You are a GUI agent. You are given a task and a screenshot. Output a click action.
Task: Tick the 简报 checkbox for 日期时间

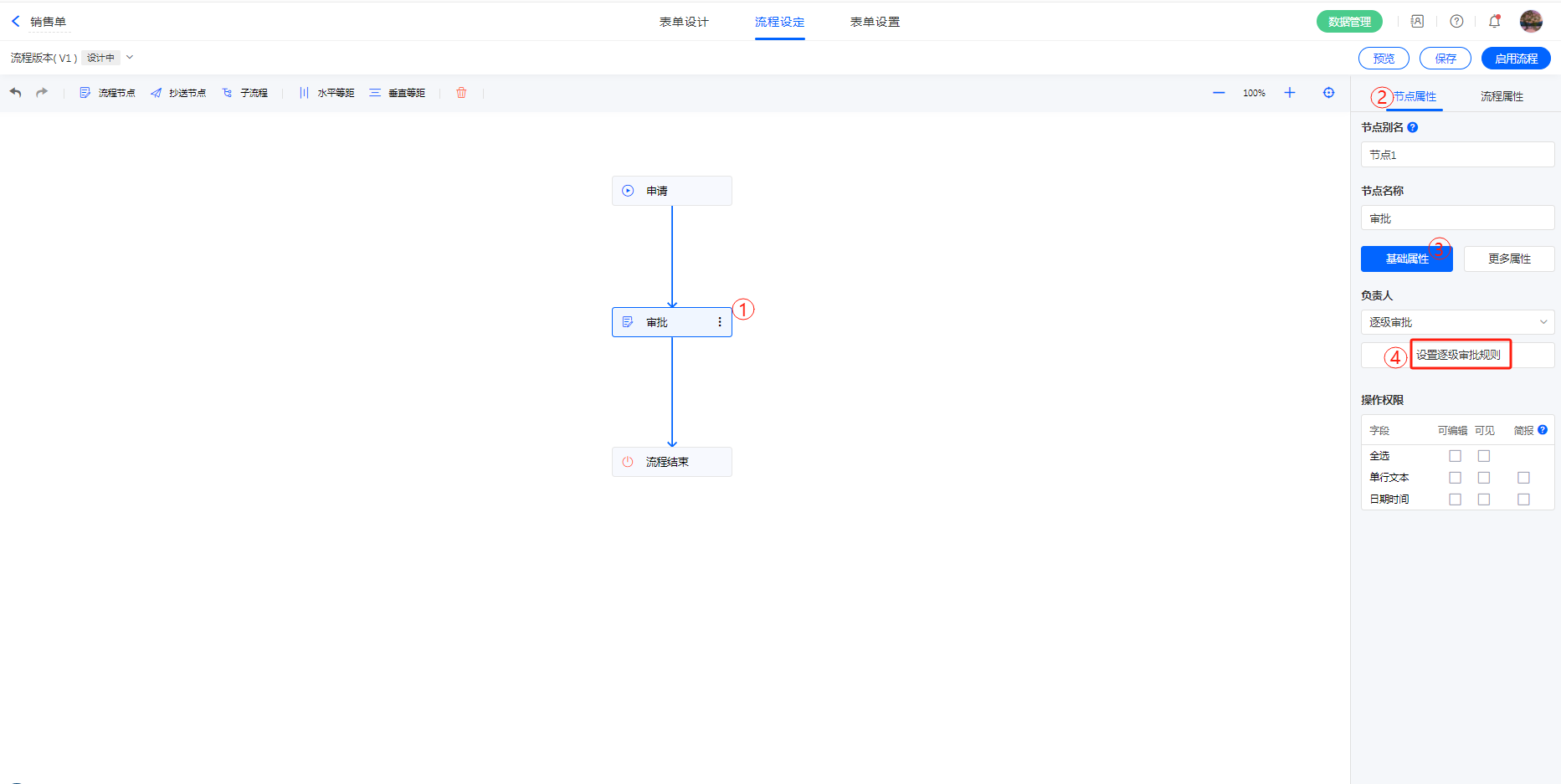coord(1523,500)
